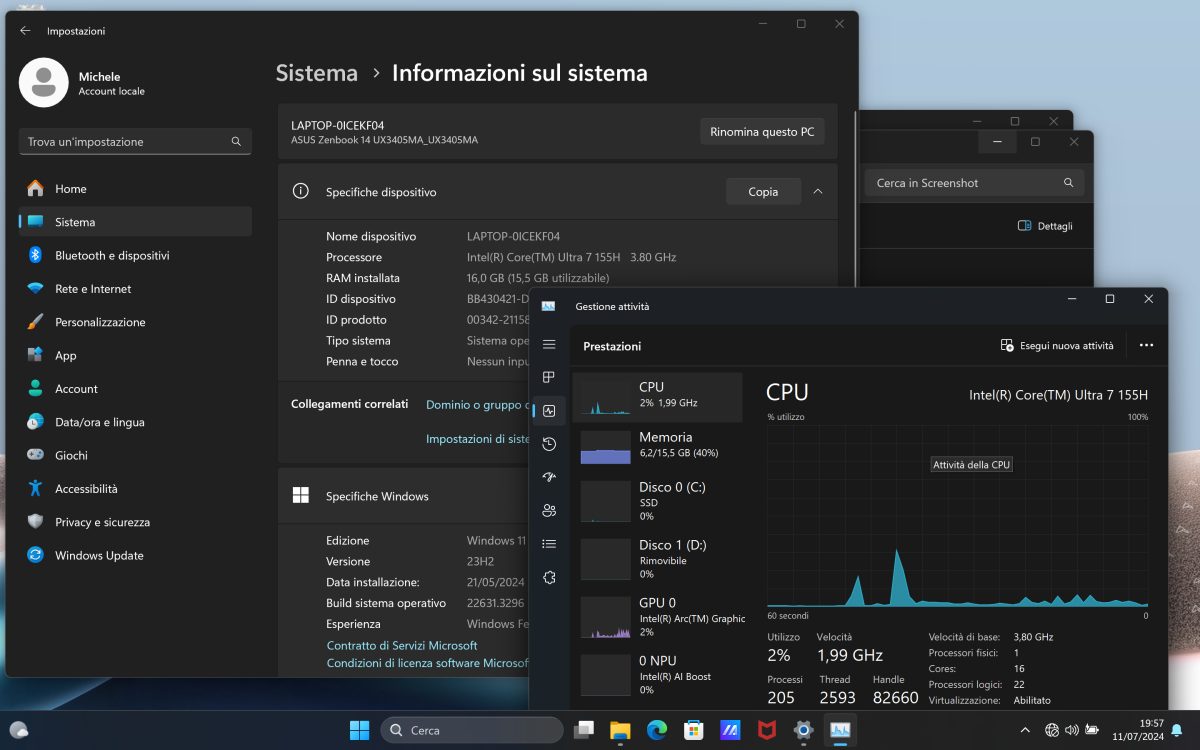Open the Details list icon in Task Manager

pos(549,544)
